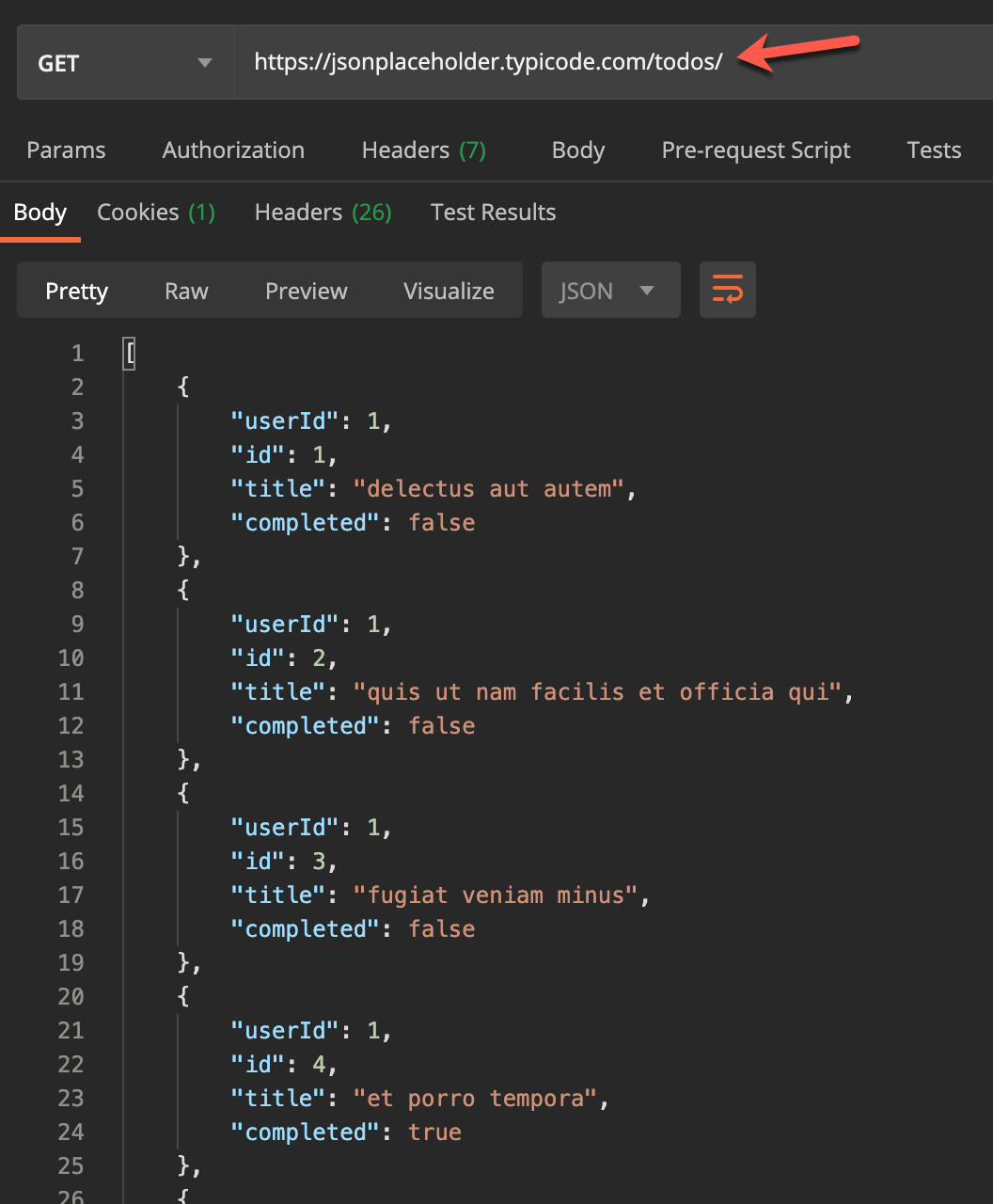Select the underlined response Body tab

pos(40,213)
